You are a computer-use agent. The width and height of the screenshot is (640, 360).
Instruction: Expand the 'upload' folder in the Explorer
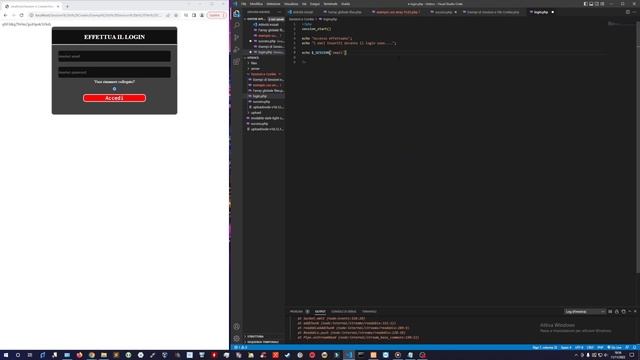click(256, 113)
